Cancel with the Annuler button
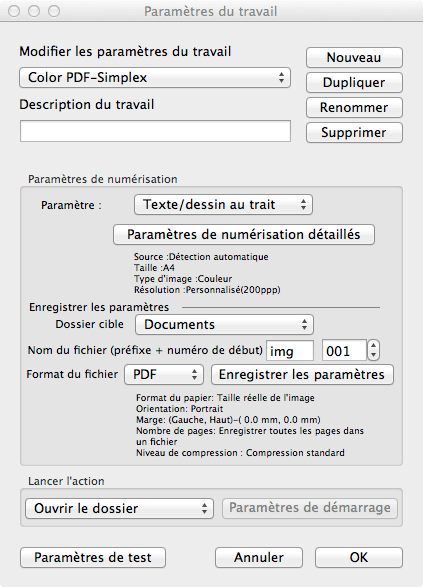 (x=259, y=557)
